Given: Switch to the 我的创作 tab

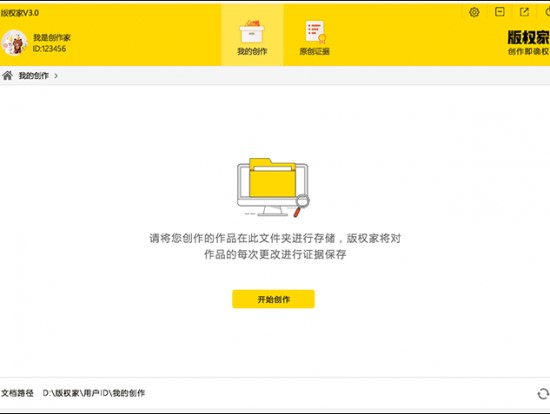Looking at the screenshot, I should (x=252, y=35).
